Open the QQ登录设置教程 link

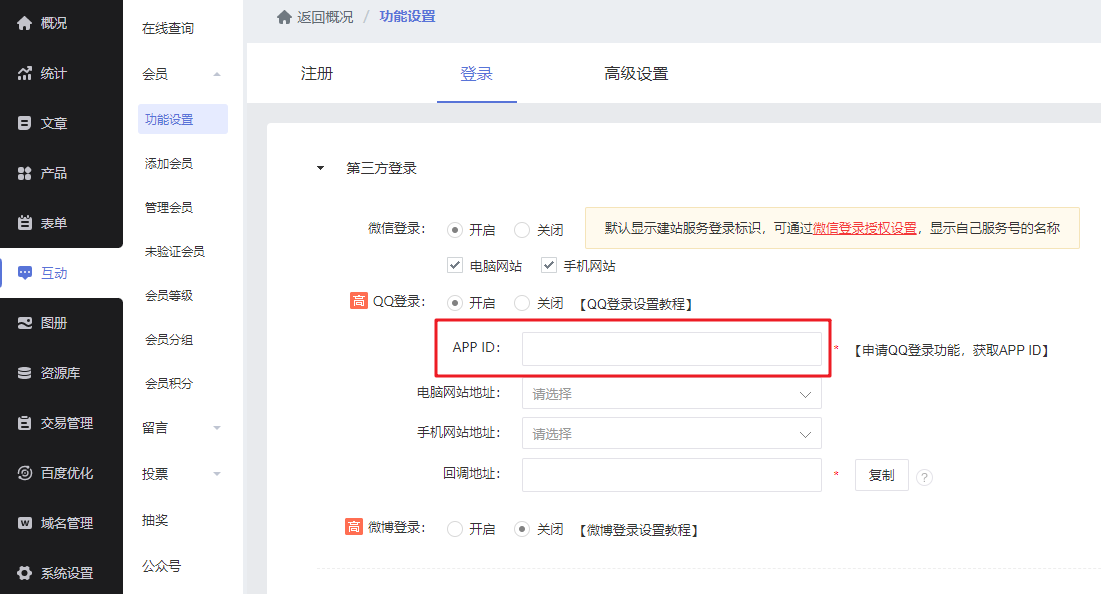coord(636,304)
